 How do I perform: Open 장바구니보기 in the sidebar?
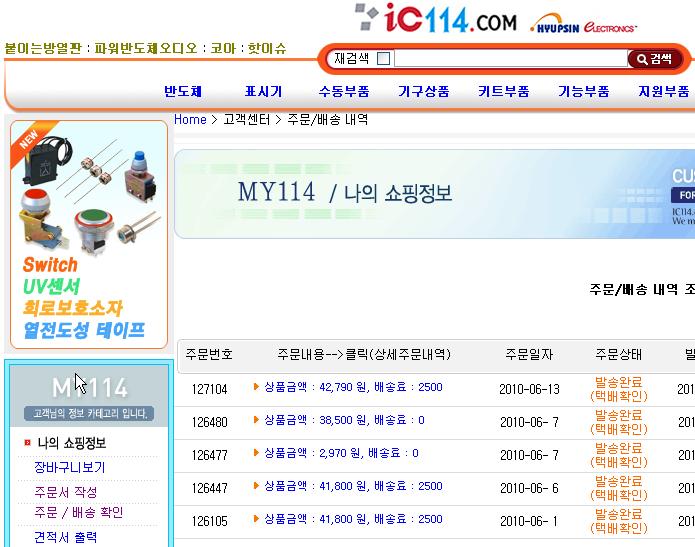(69, 467)
